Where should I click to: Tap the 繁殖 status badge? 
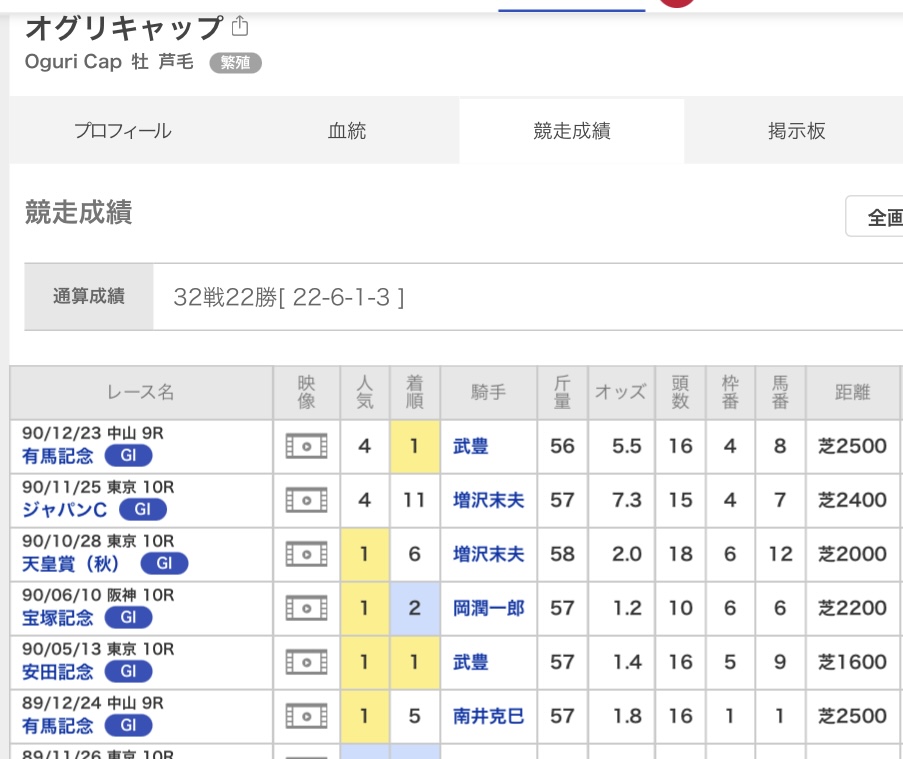pyautogui.click(x=236, y=62)
